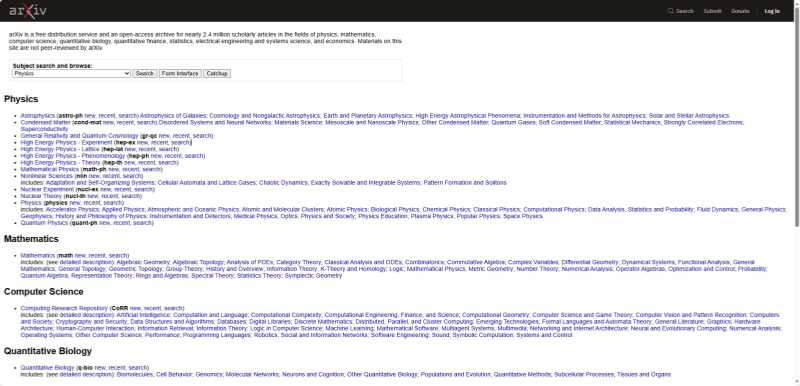This screenshot has height=386, width=800.
Task: Open Astrophysics of Galaxies link
Action: (x=173, y=116)
